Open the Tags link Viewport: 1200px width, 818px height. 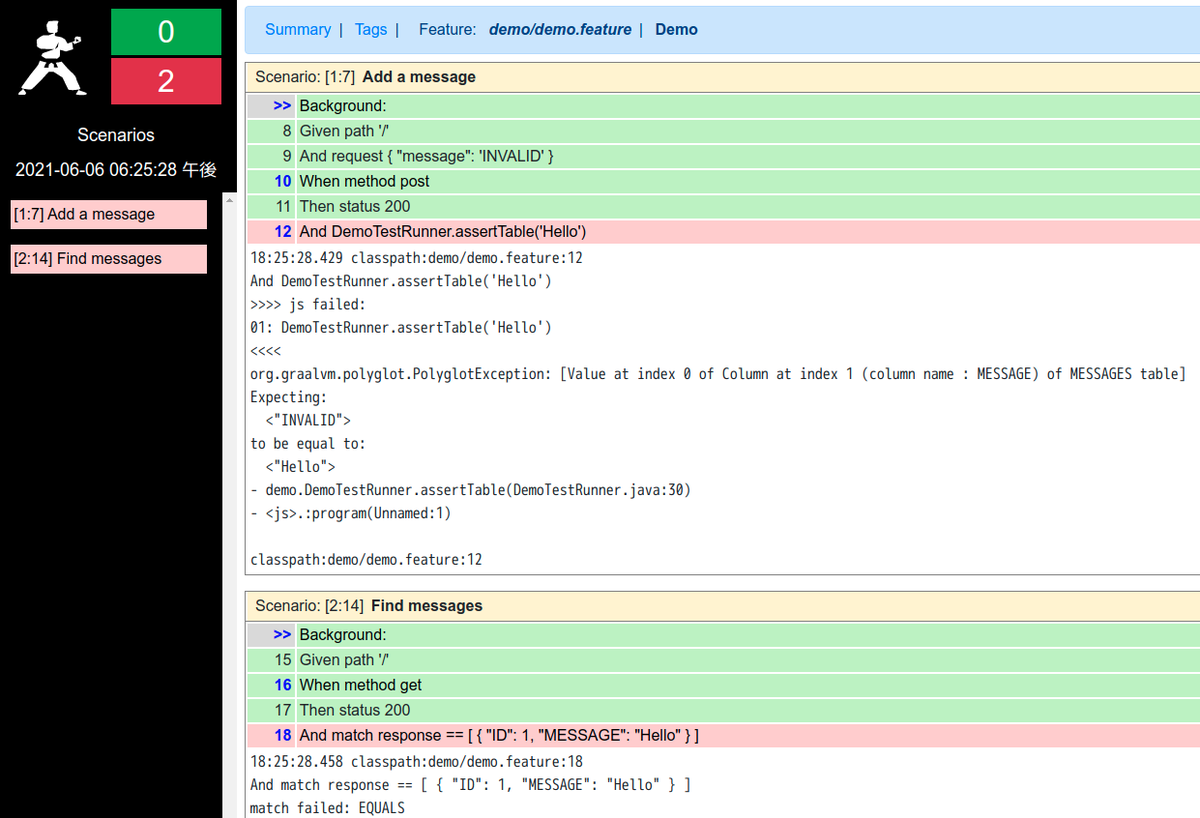(371, 29)
